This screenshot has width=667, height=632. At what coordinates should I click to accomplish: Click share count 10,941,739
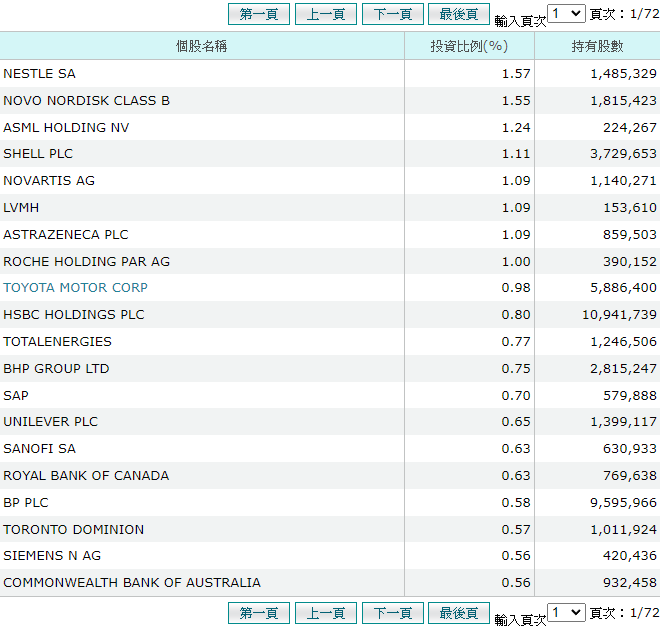point(619,314)
